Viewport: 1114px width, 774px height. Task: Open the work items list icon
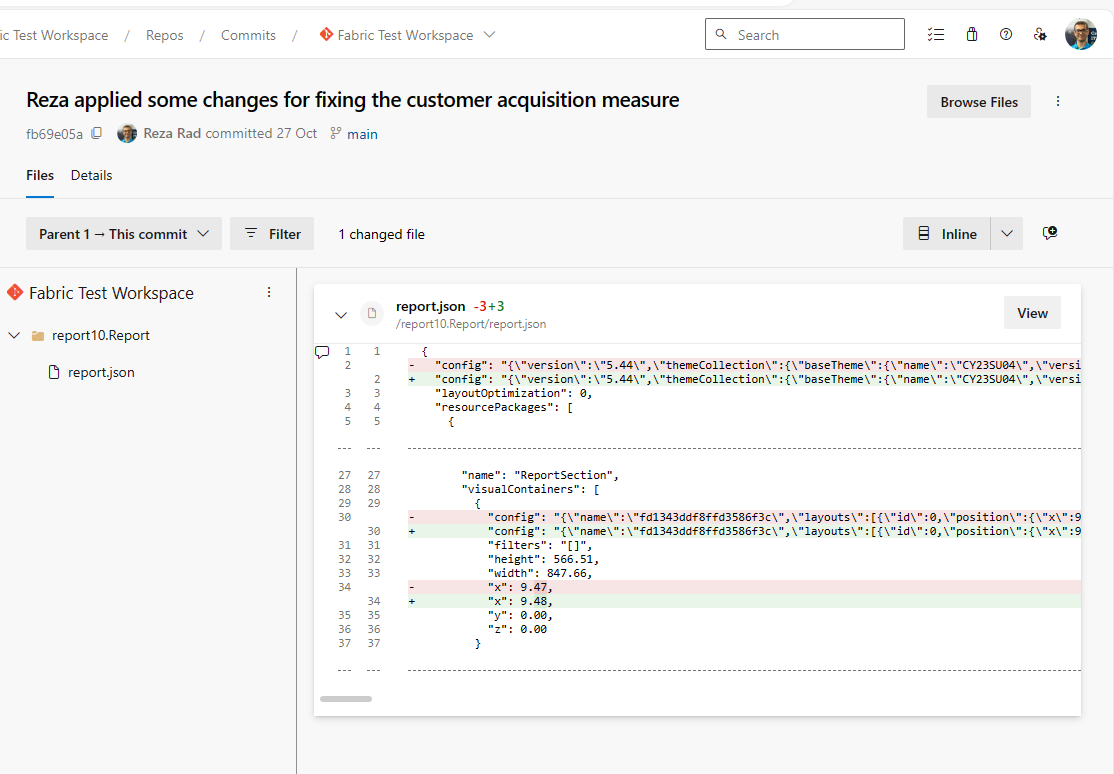936,35
